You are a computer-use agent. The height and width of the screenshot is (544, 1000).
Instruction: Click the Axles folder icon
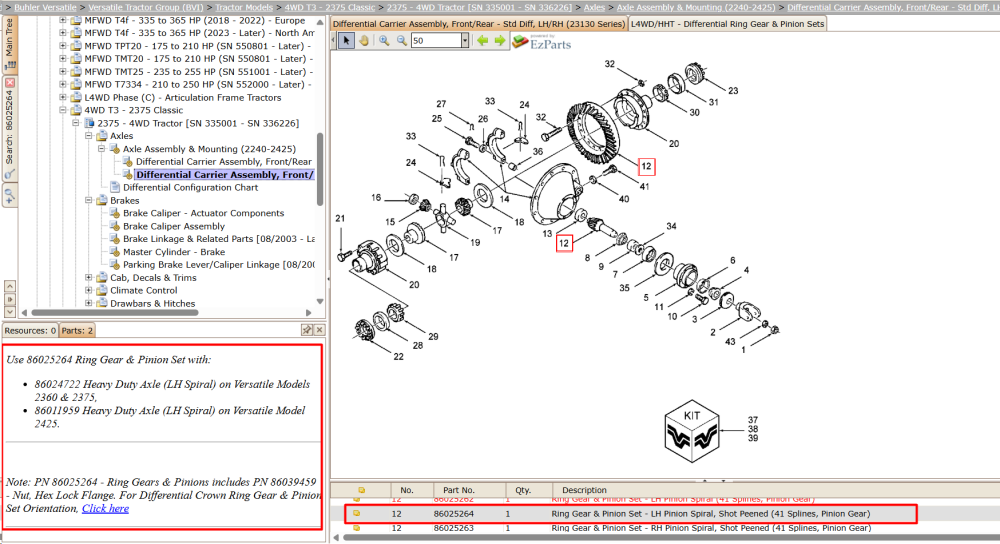point(102,136)
